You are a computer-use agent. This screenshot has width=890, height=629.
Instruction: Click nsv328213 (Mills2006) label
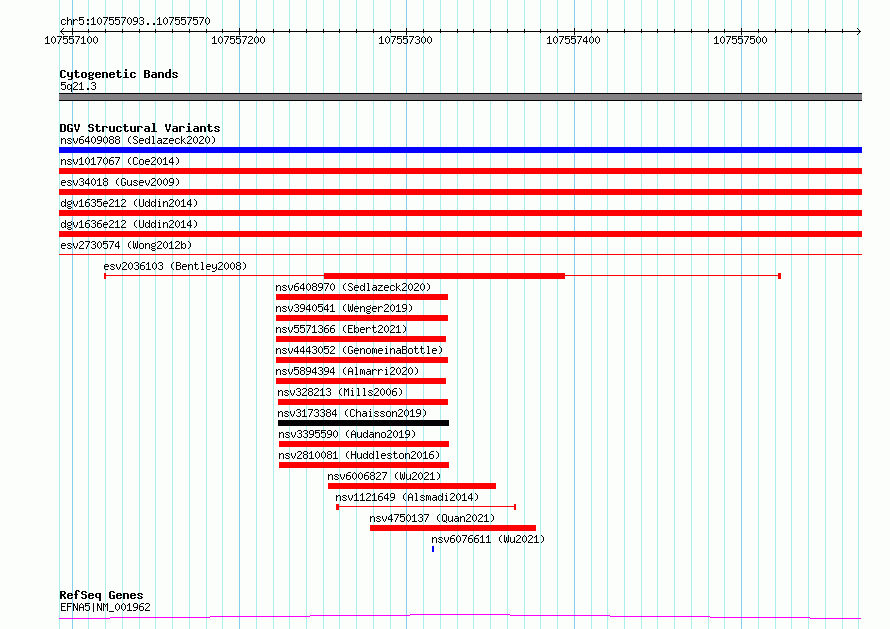[340, 392]
